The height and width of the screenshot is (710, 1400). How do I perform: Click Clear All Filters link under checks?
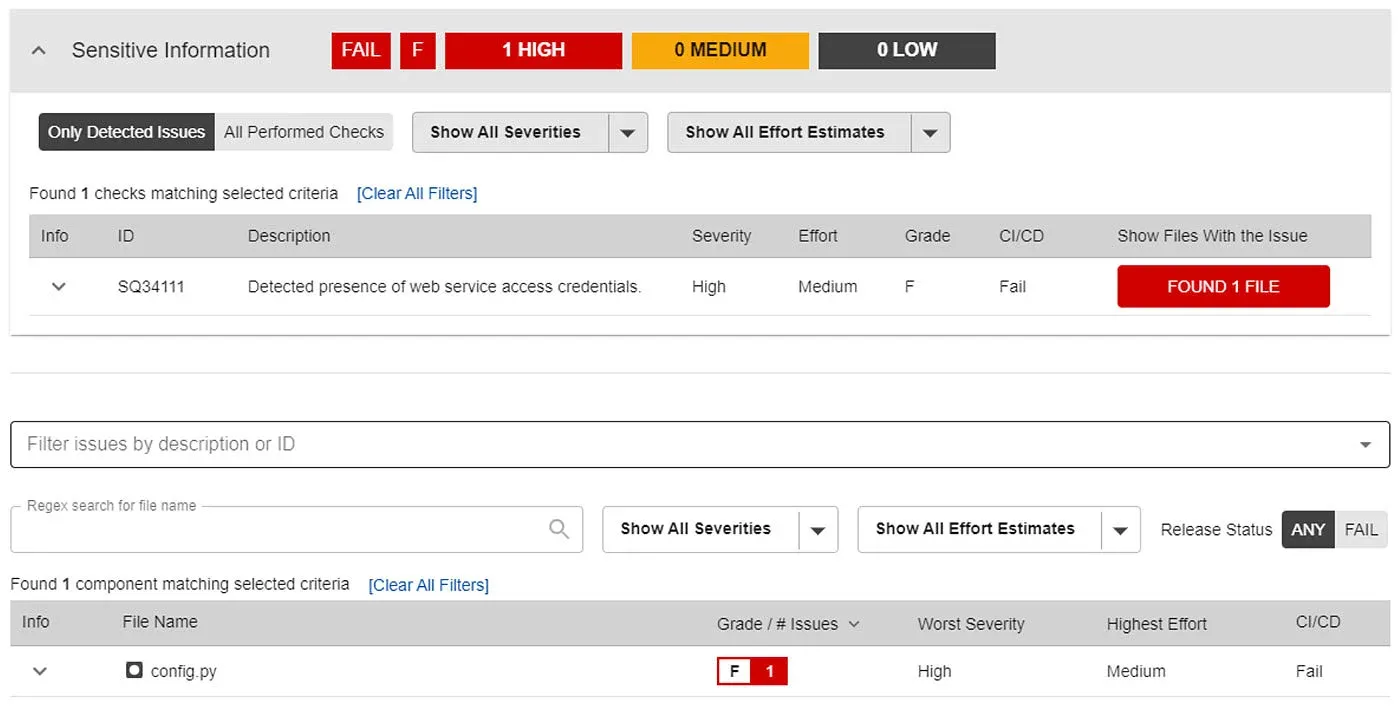pyautogui.click(x=417, y=193)
